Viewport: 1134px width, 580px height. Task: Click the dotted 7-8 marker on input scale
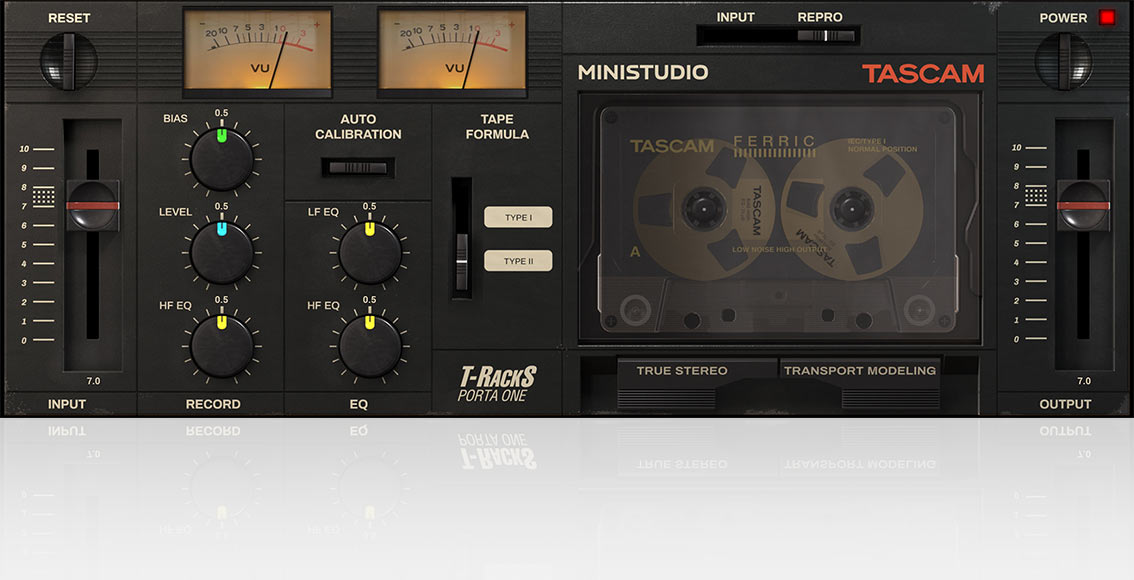tap(43, 197)
